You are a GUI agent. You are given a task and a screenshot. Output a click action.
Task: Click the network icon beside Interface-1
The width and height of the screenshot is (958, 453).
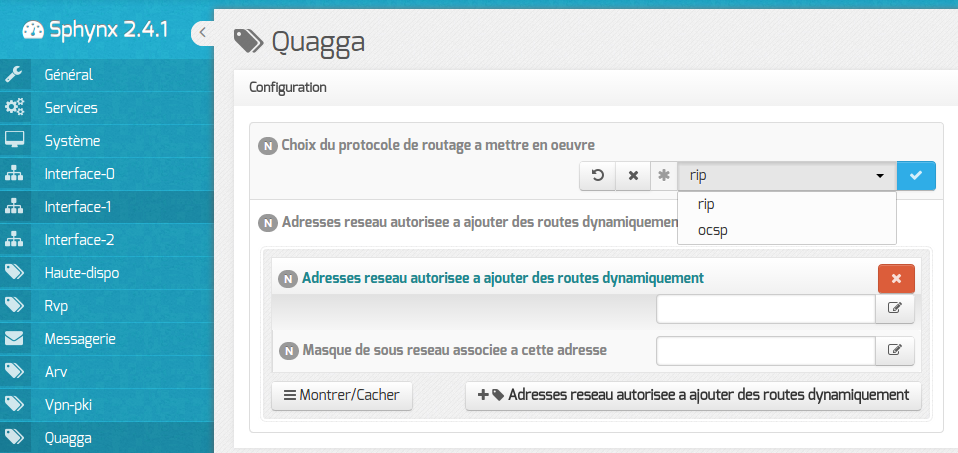click(14, 207)
